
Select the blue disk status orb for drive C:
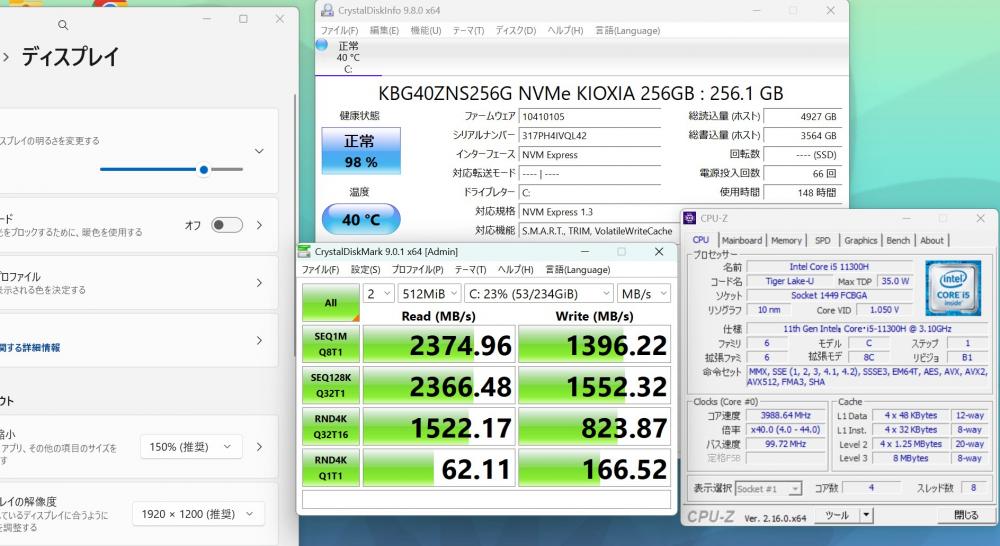coord(322,45)
